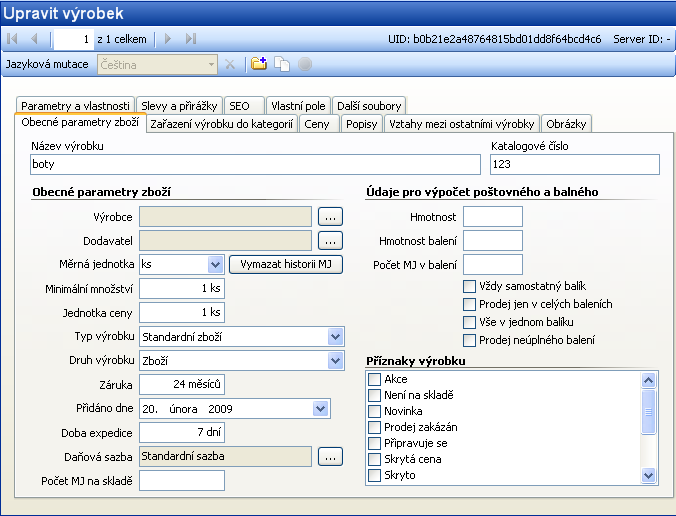Add new folder icon in toolbar
Image resolution: width=676 pixels, height=516 pixels.
click(259, 64)
